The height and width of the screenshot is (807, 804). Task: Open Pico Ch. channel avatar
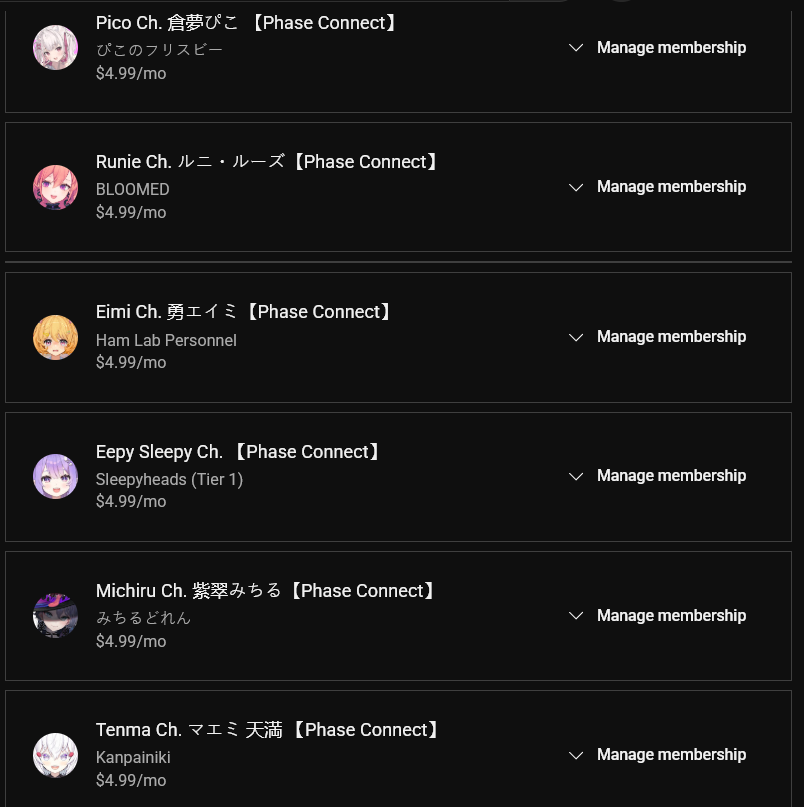coord(56,47)
